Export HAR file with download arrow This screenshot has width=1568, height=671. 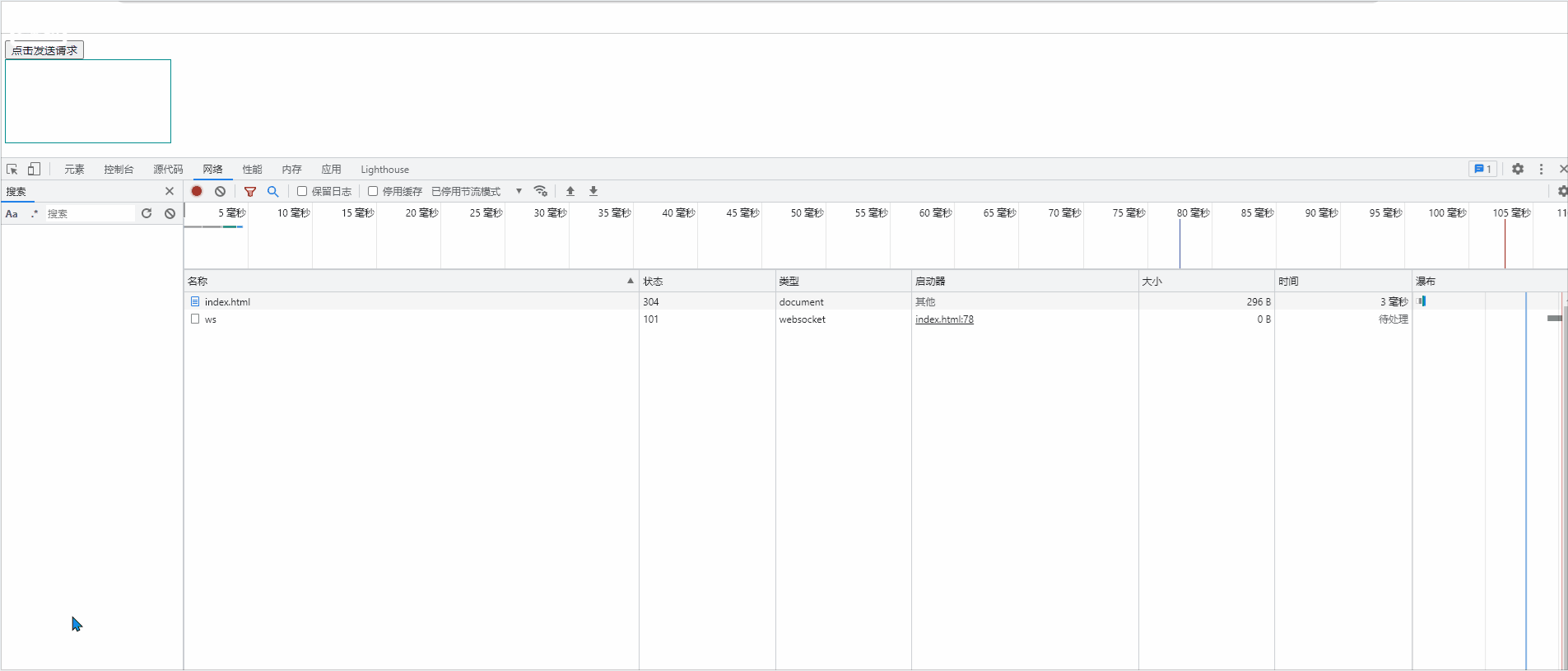[x=593, y=191]
